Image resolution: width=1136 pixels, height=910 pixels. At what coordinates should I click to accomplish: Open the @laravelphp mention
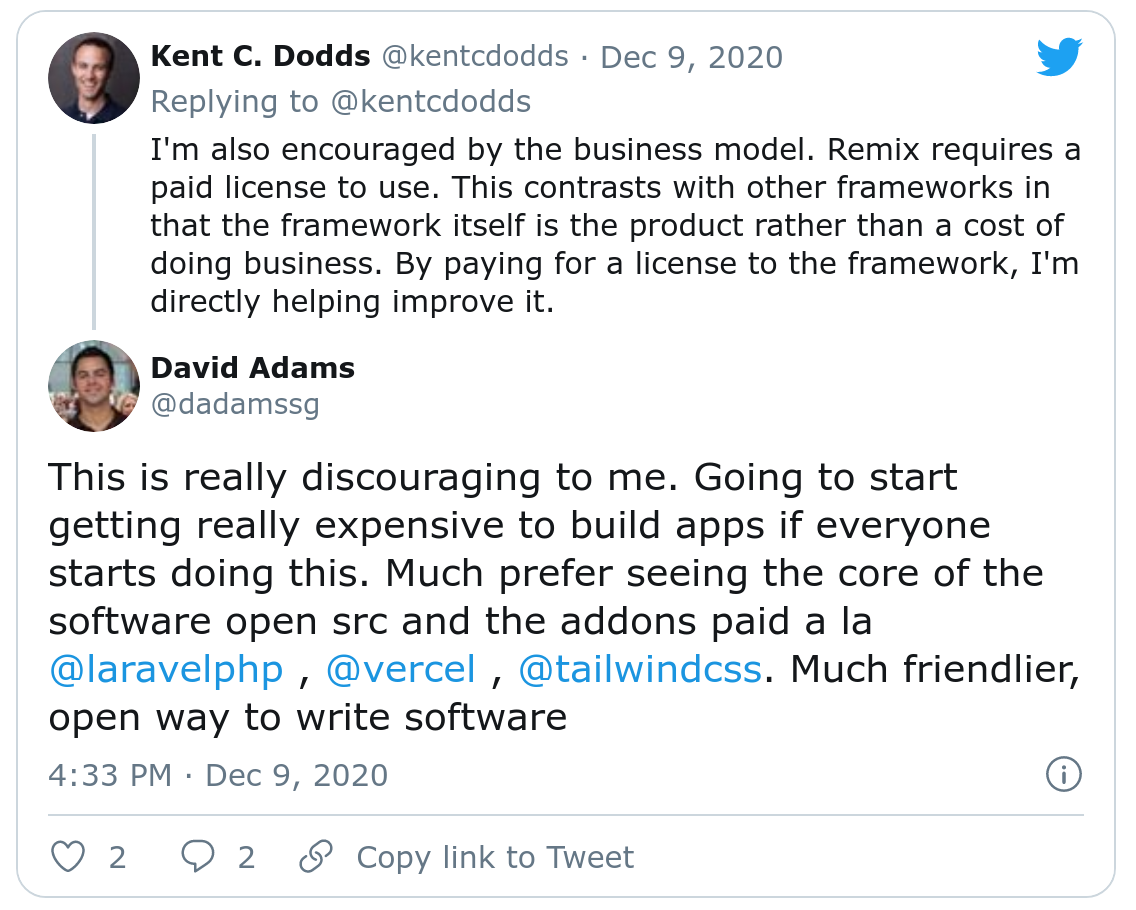point(166,669)
